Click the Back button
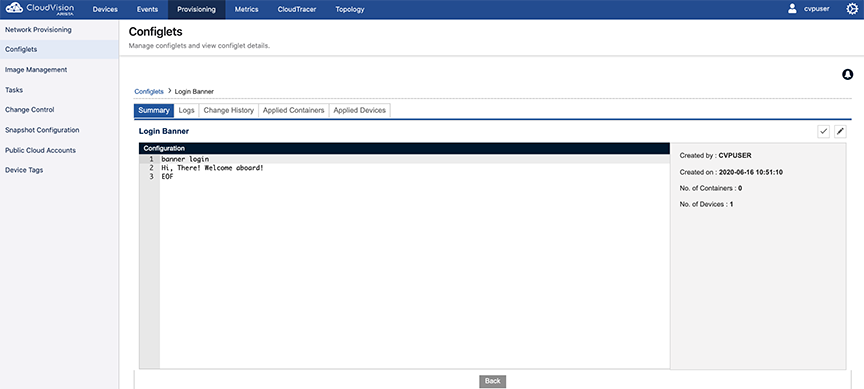864x389 pixels. point(493,381)
